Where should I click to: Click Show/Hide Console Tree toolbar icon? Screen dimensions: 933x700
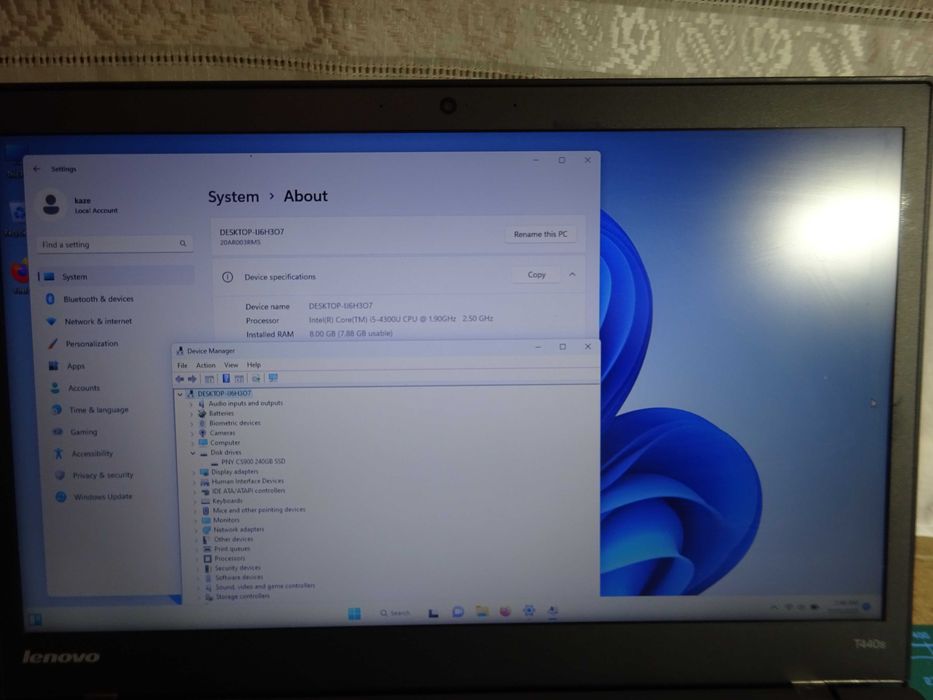click(x=209, y=379)
